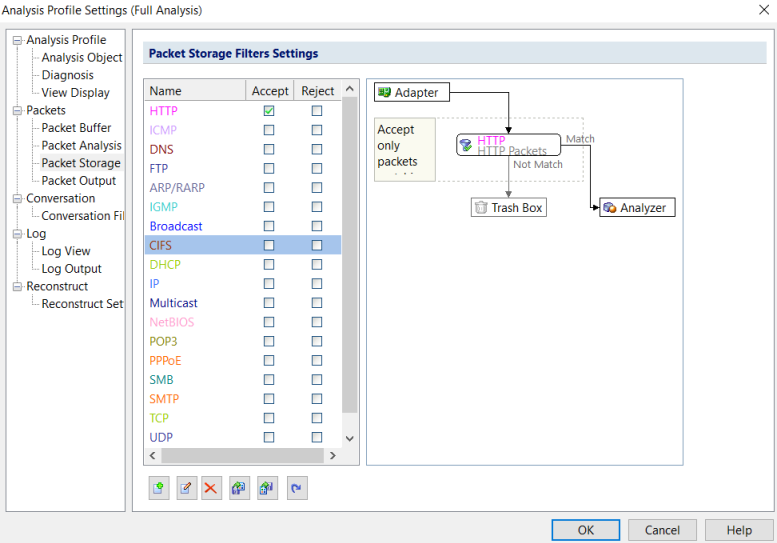777x543 pixels.
Task: Click the HTTP Packets node in diagram
Action: 508,145
